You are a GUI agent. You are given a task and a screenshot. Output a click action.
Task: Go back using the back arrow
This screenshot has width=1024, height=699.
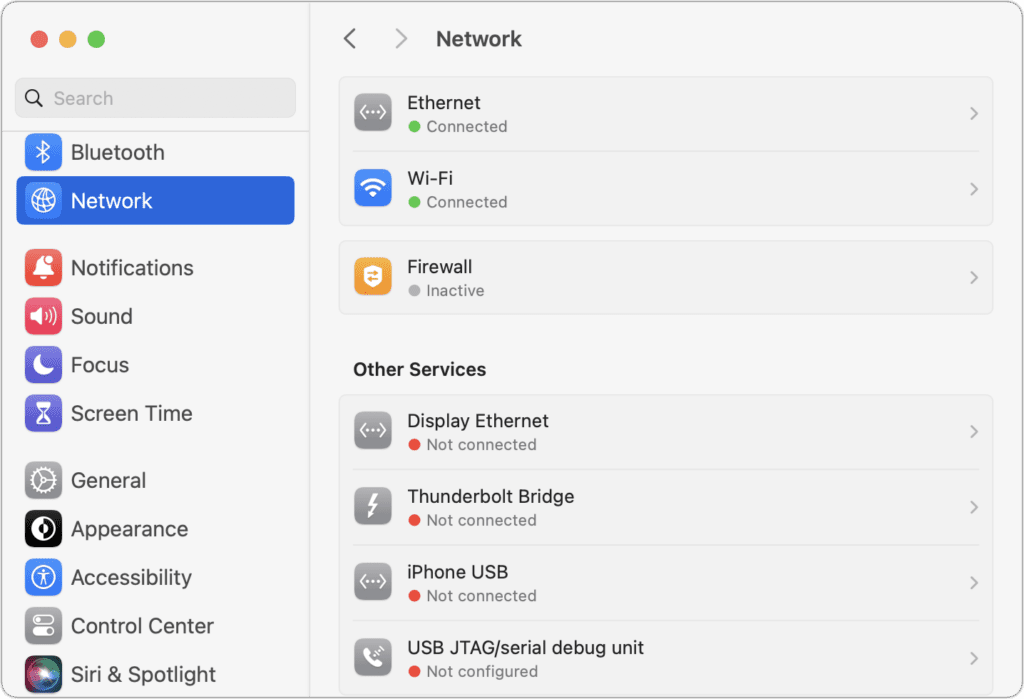coord(349,39)
